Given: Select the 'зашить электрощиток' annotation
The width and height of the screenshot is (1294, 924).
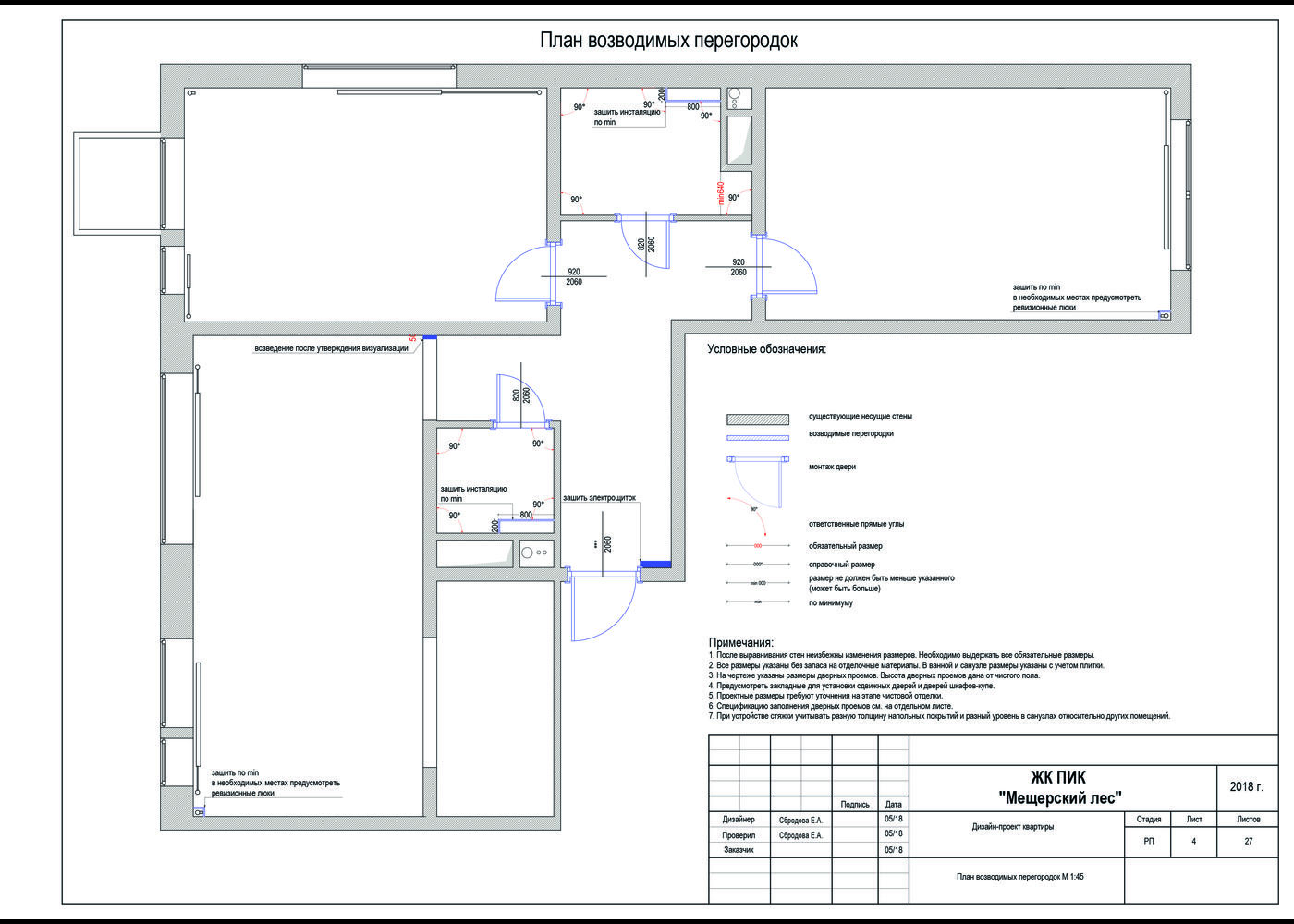Looking at the screenshot, I should pyautogui.click(x=599, y=497).
